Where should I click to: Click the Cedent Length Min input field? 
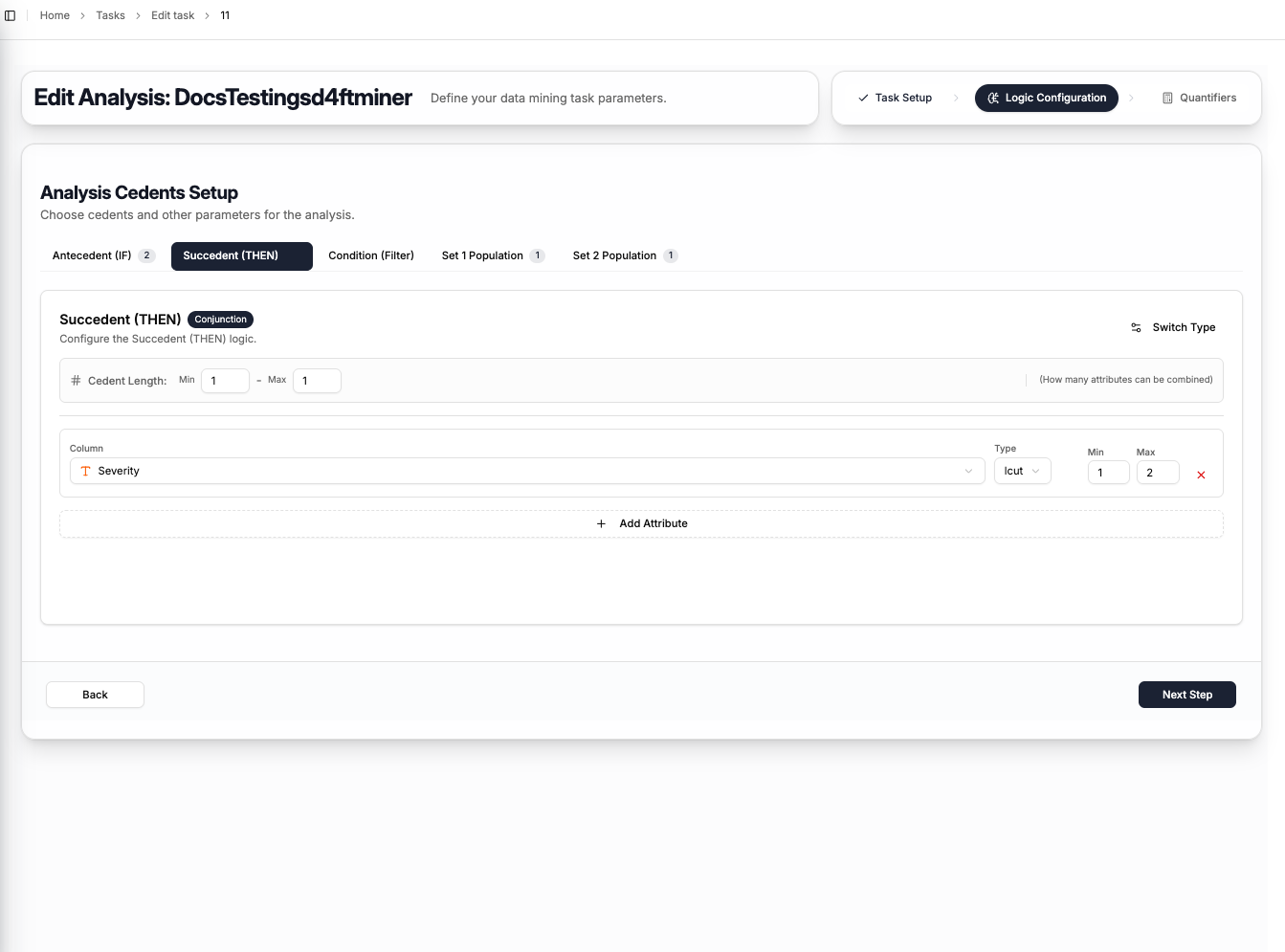[x=225, y=381]
